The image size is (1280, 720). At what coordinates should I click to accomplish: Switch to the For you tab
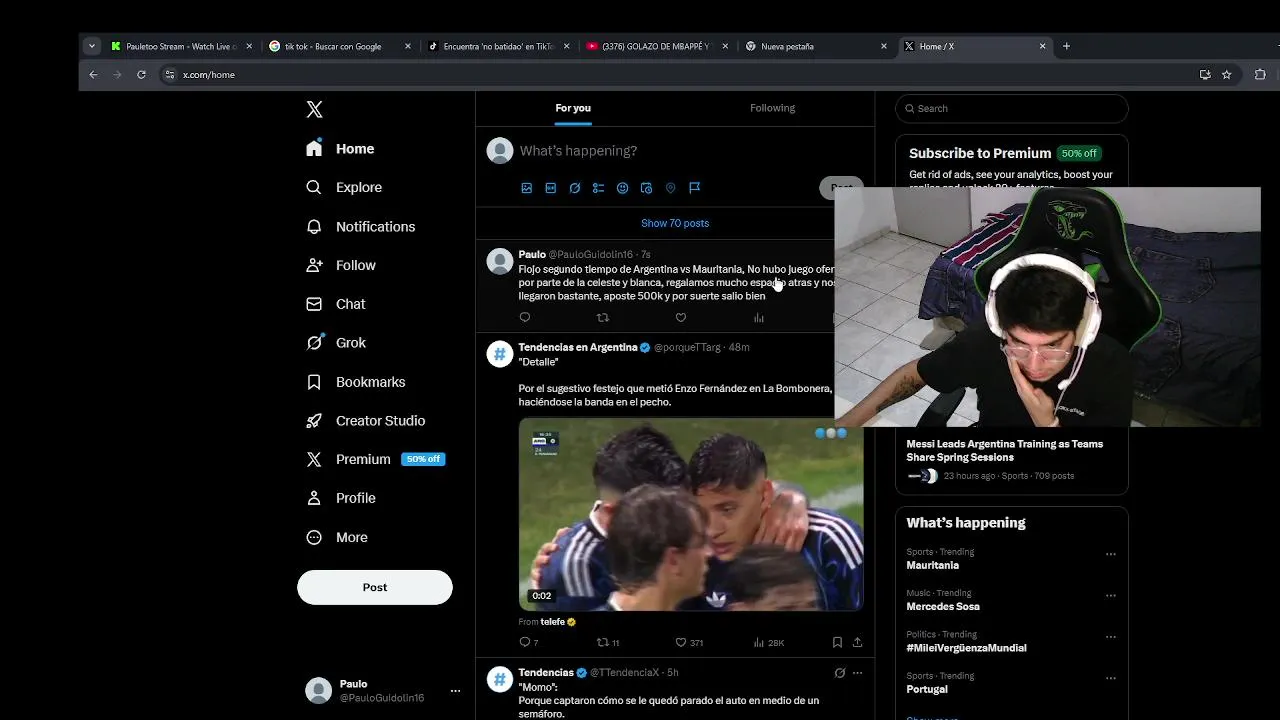click(573, 108)
